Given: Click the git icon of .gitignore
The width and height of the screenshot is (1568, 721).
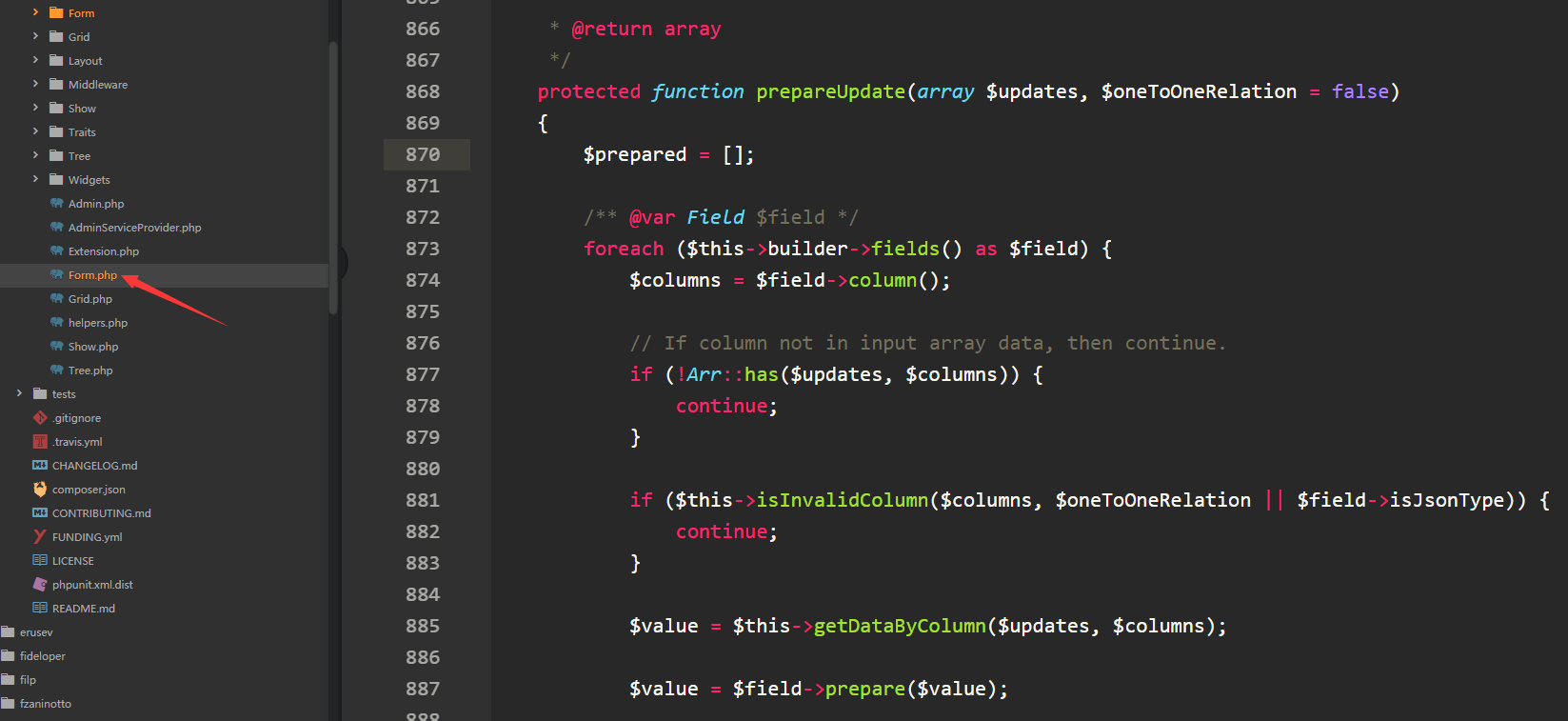Looking at the screenshot, I should point(40,417).
